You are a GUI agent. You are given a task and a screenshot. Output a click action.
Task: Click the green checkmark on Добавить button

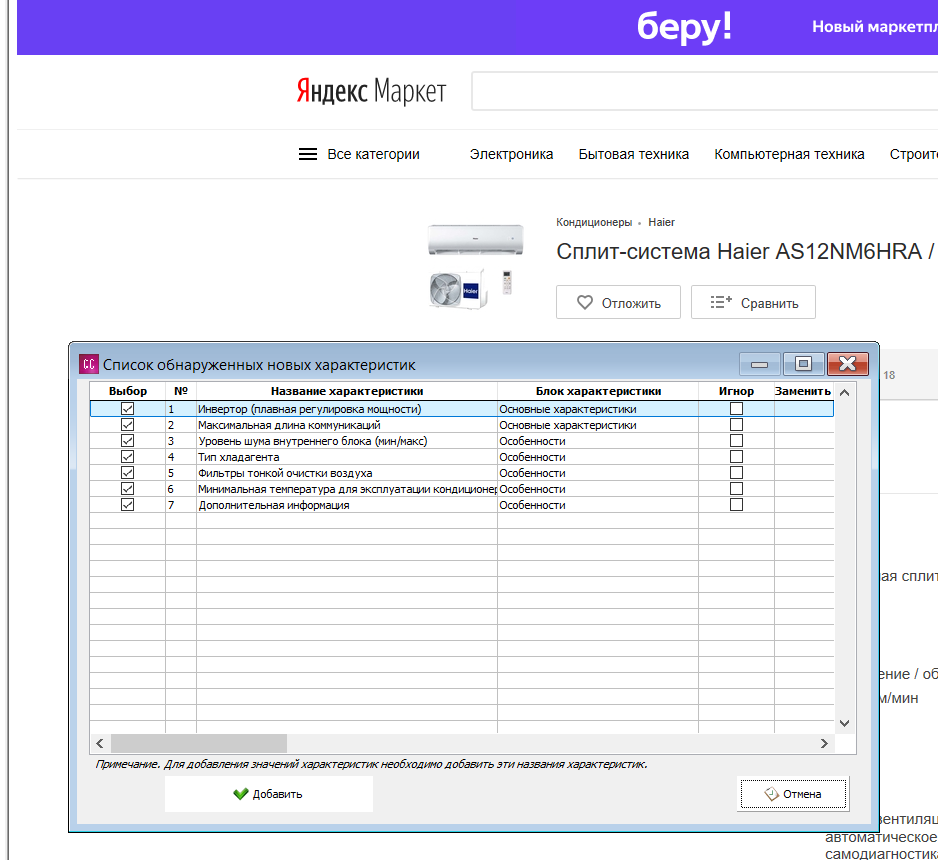click(x=240, y=794)
